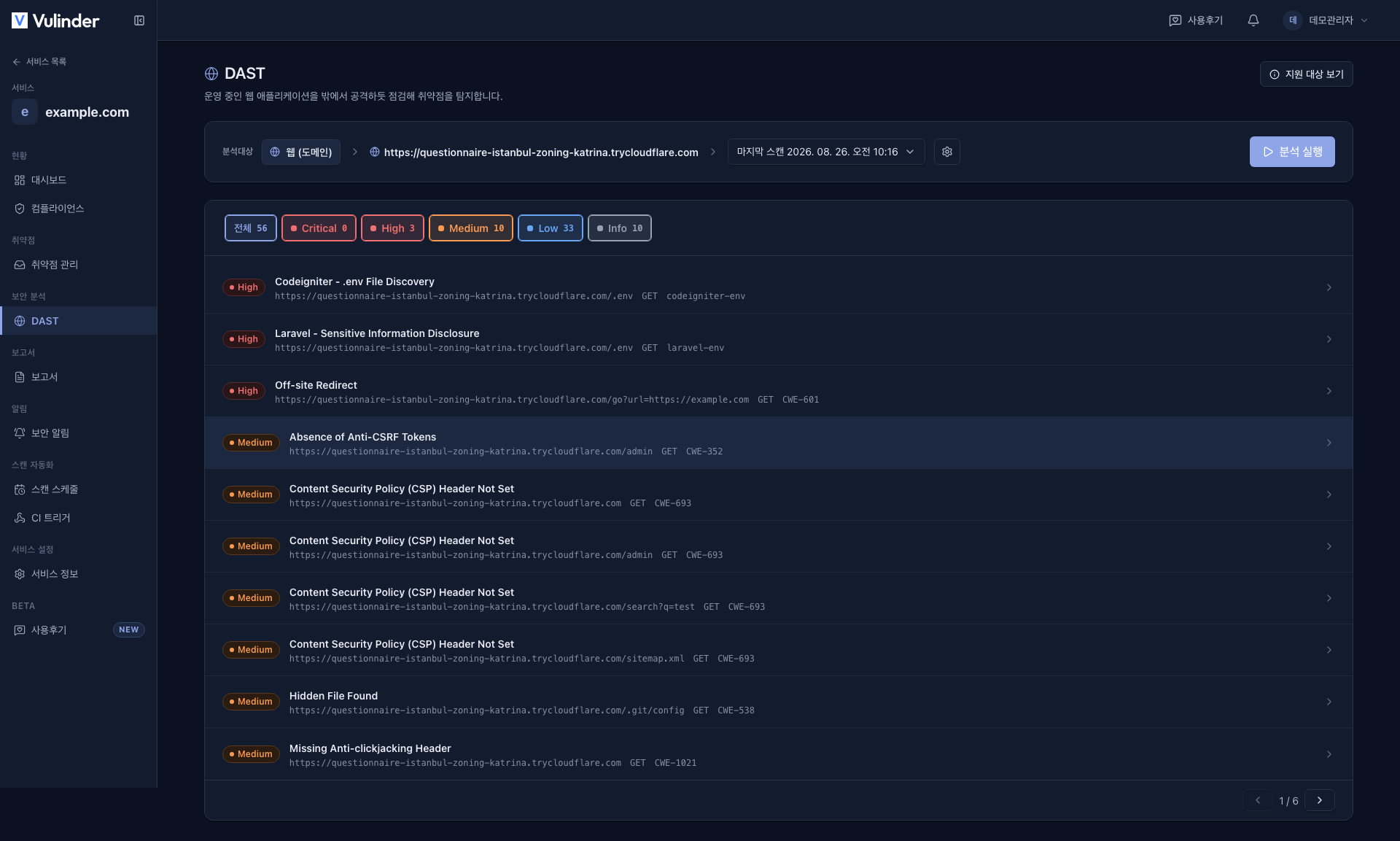Collapse the sidebar with the panel icon
Screen dimensions: 1400x841
pyautogui.click(x=139, y=20)
